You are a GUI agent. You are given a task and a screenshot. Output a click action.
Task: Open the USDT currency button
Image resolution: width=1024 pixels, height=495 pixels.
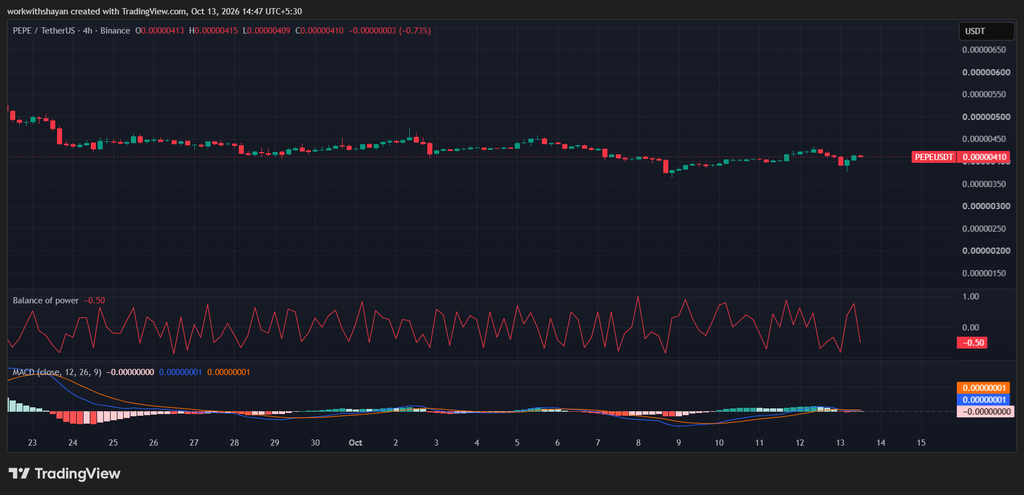coord(985,31)
